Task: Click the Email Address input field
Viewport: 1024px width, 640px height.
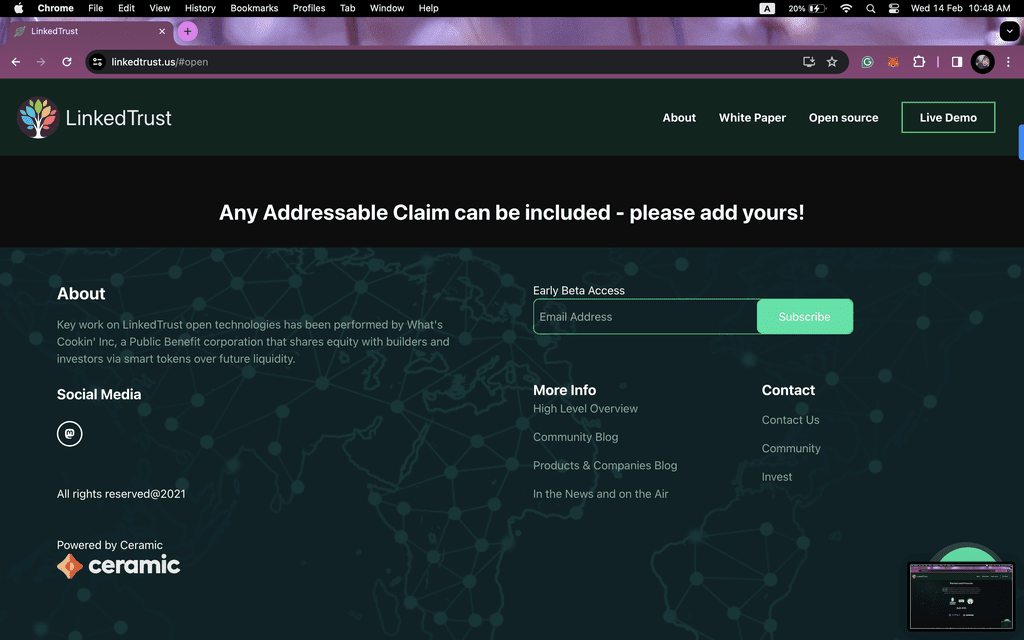Action: click(x=645, y=317)
